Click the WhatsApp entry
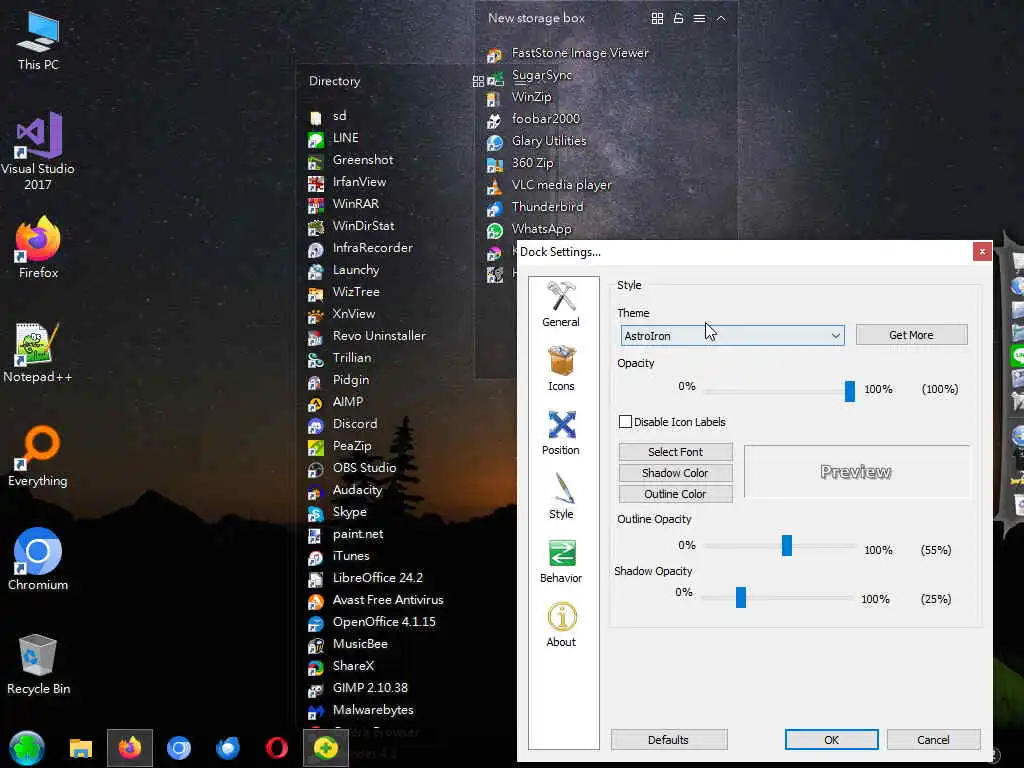The image size is (1024, 768). click(x=530, y=229)
